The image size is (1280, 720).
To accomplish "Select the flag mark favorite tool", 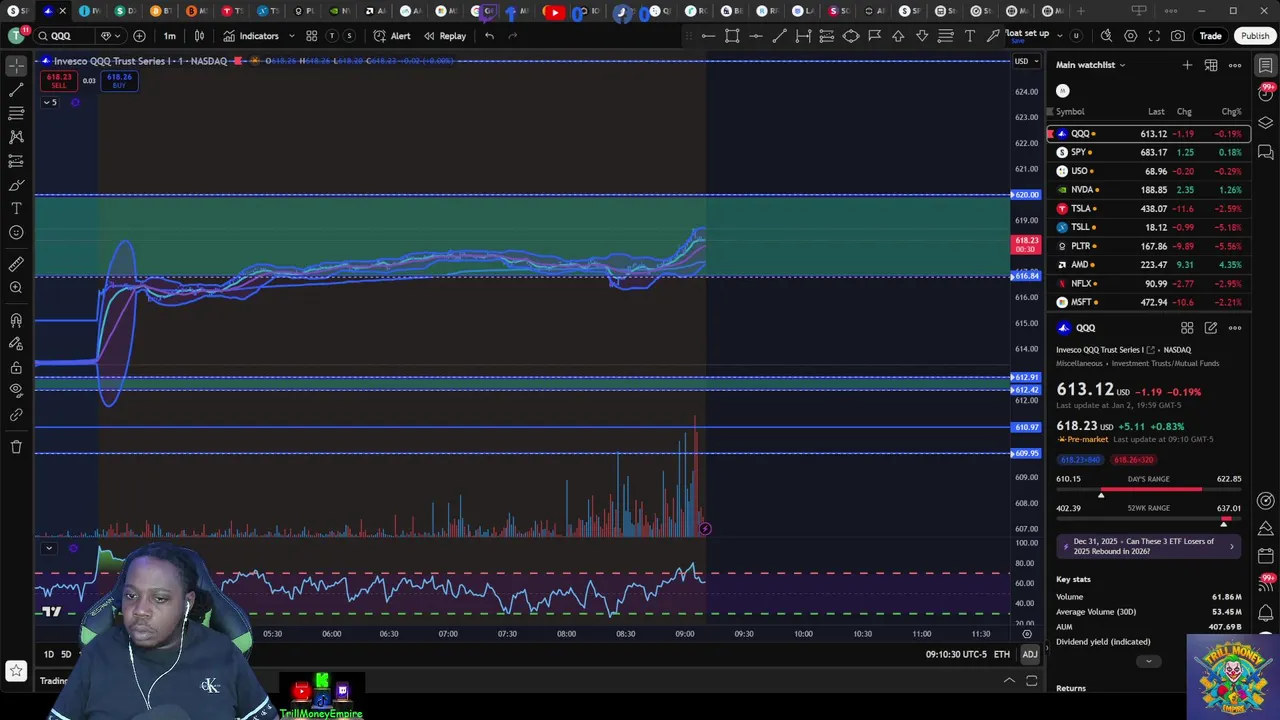I will point(874,36).
